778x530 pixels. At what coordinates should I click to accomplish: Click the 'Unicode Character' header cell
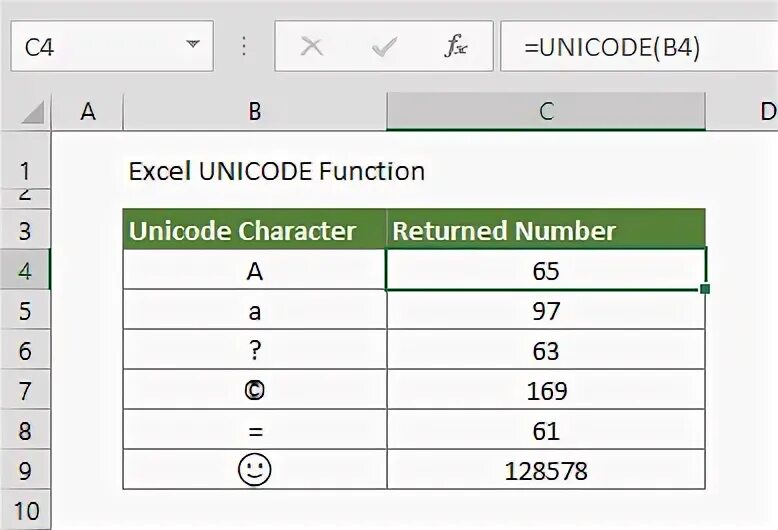255,229
